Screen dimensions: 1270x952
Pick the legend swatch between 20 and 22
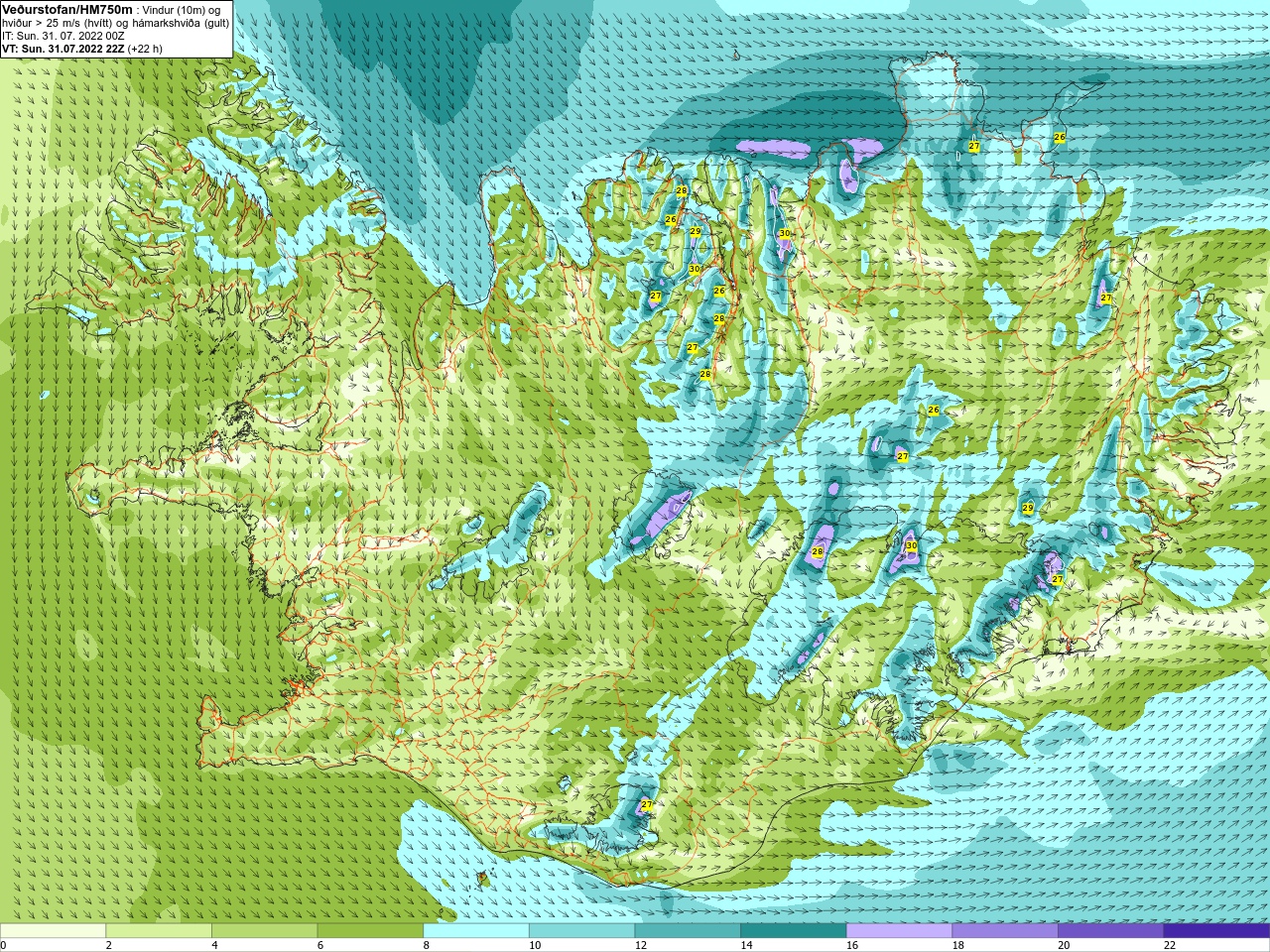(x=1110, y=930)
